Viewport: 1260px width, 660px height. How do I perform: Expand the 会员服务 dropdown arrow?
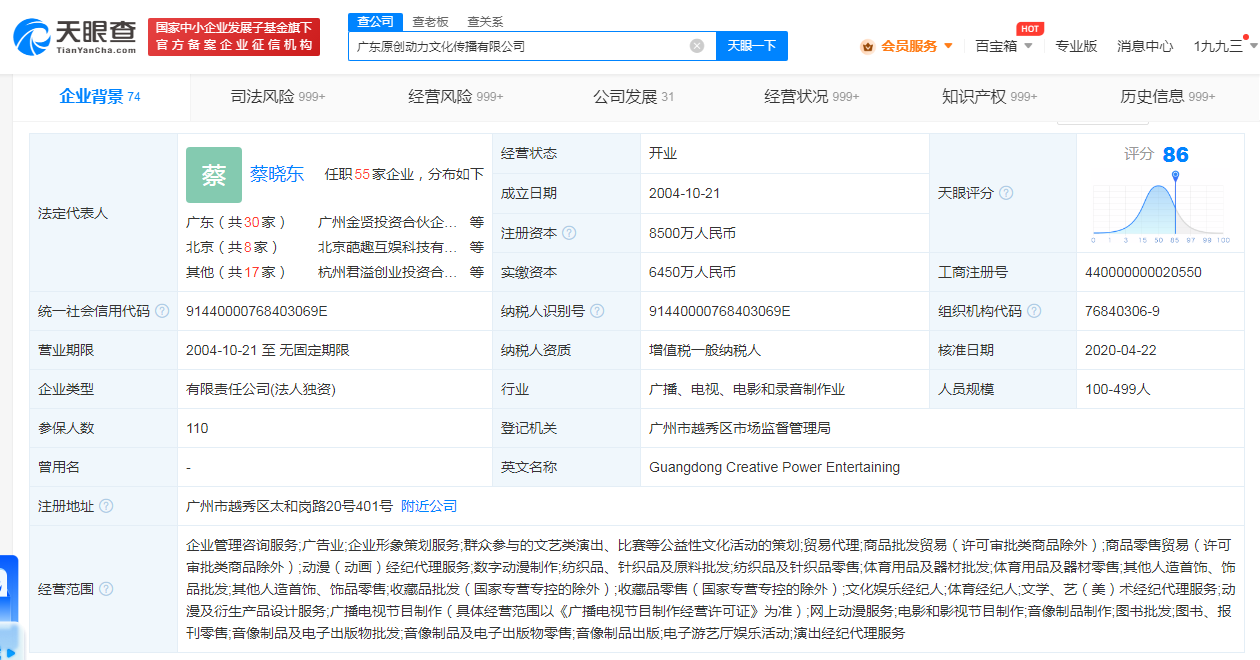tap(948, 46)
